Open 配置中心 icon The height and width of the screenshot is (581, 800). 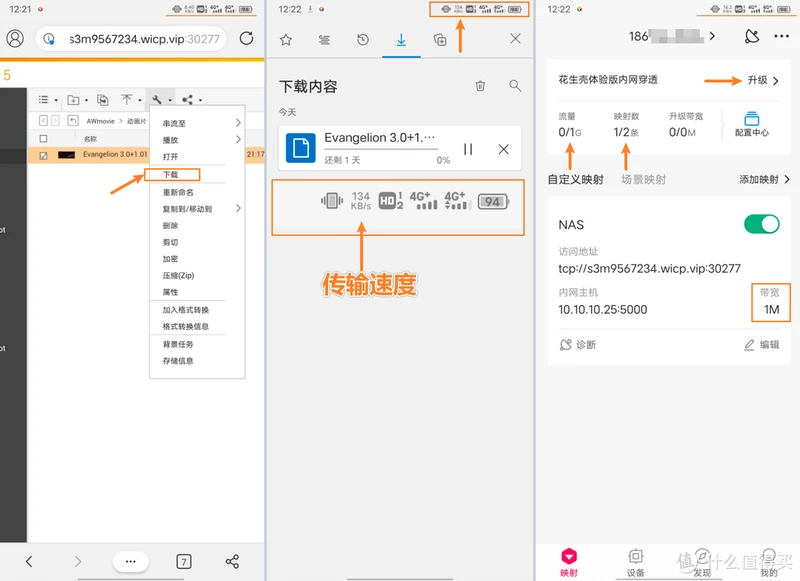click(752, 124)
